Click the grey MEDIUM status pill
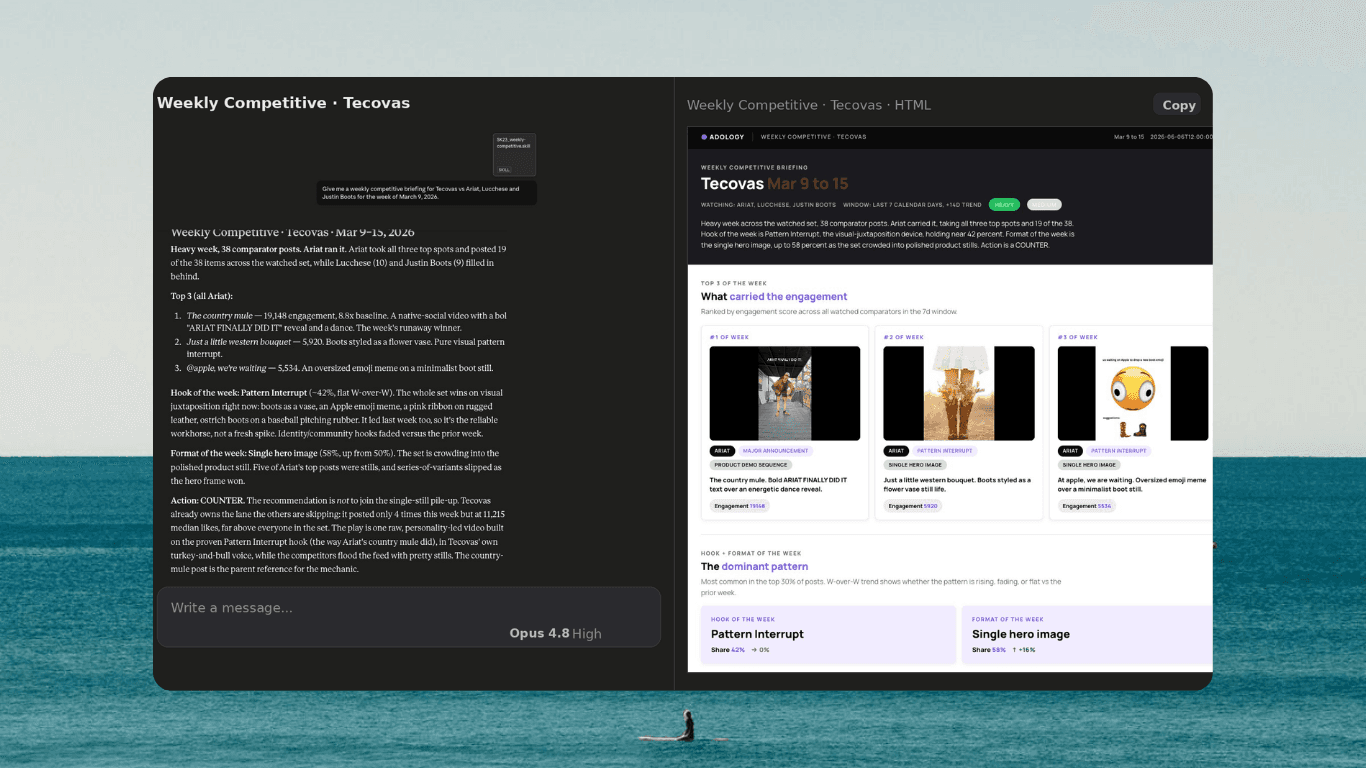Screen dimensions: 1366x768 pos(1044,205)
